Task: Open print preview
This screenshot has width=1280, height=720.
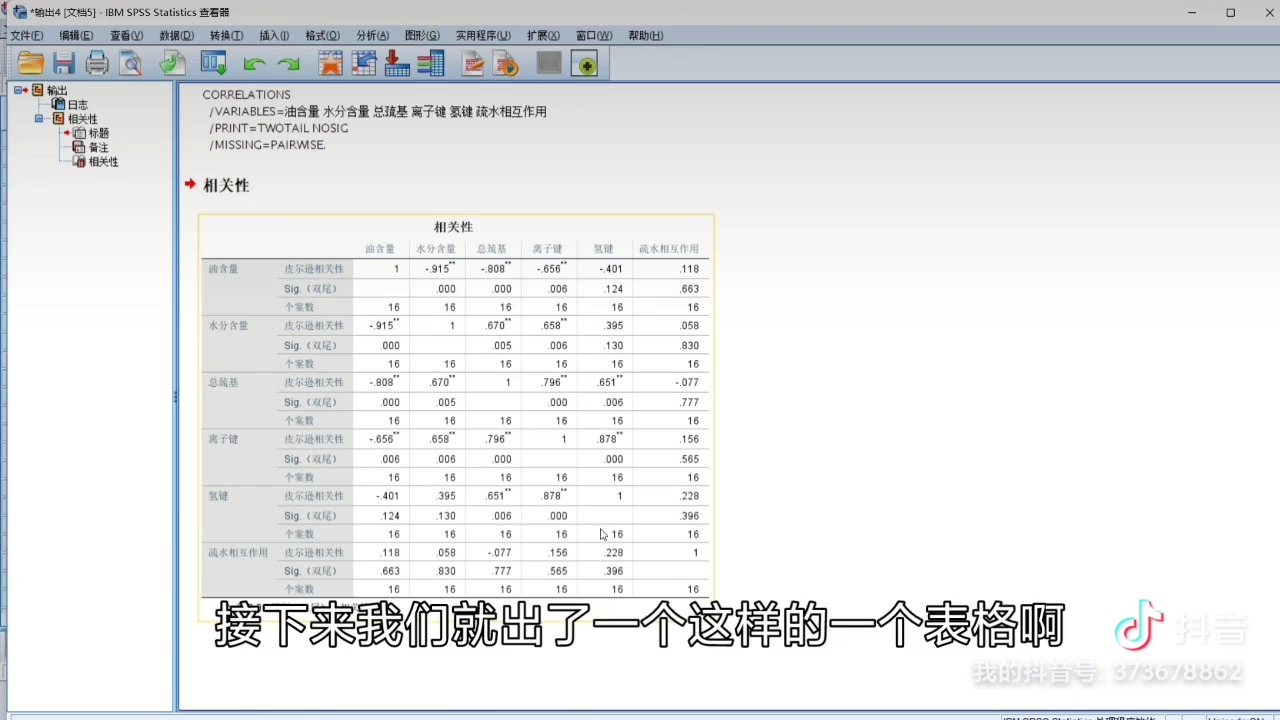Action: pos(131,64)
